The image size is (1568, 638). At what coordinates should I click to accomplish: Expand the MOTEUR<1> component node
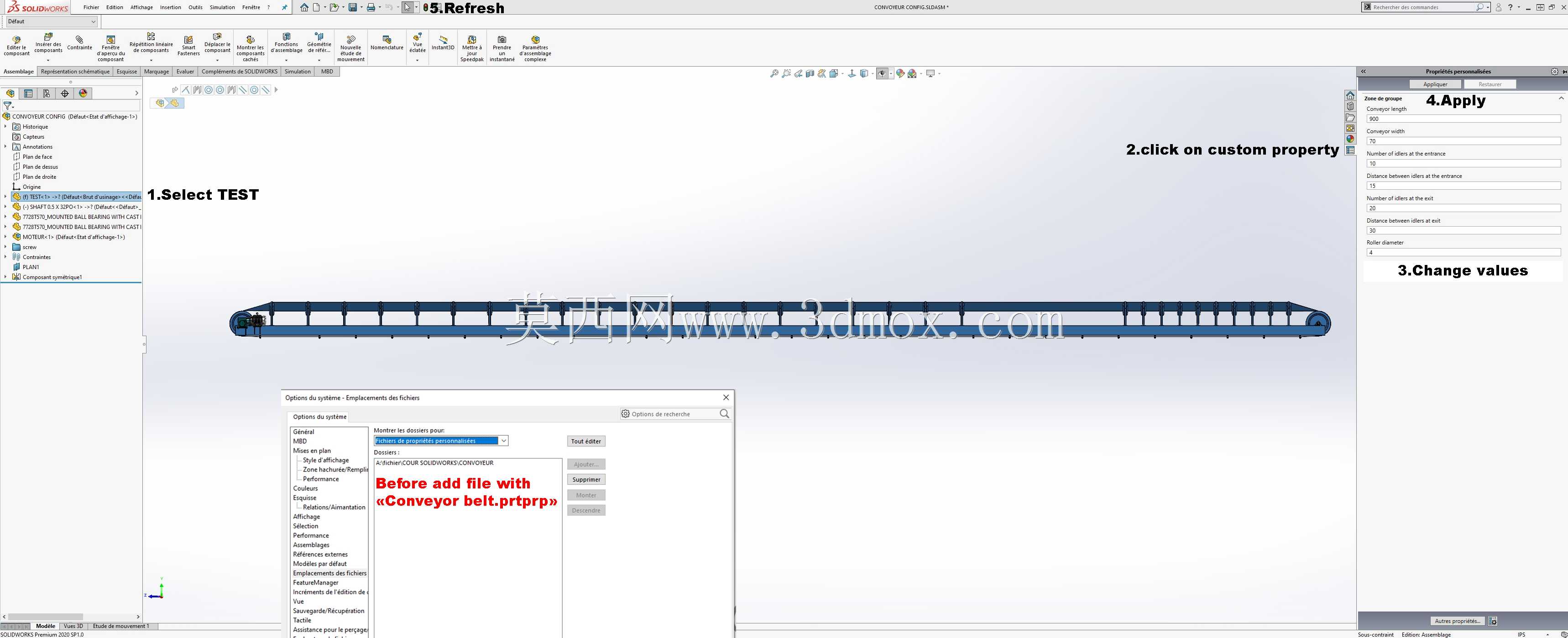click(5, 237)
